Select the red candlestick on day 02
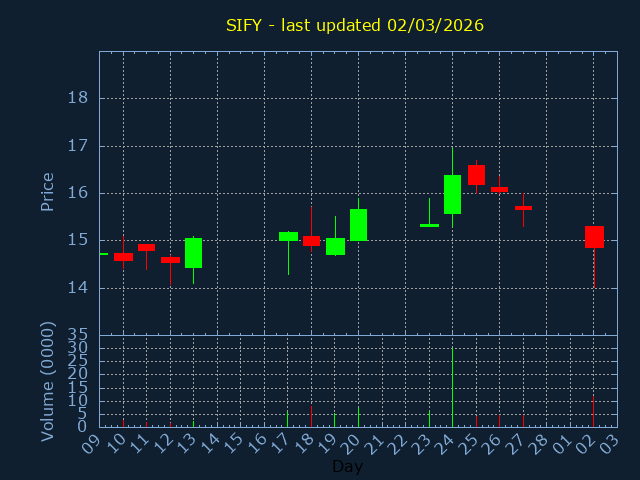 tap(594, 237)
